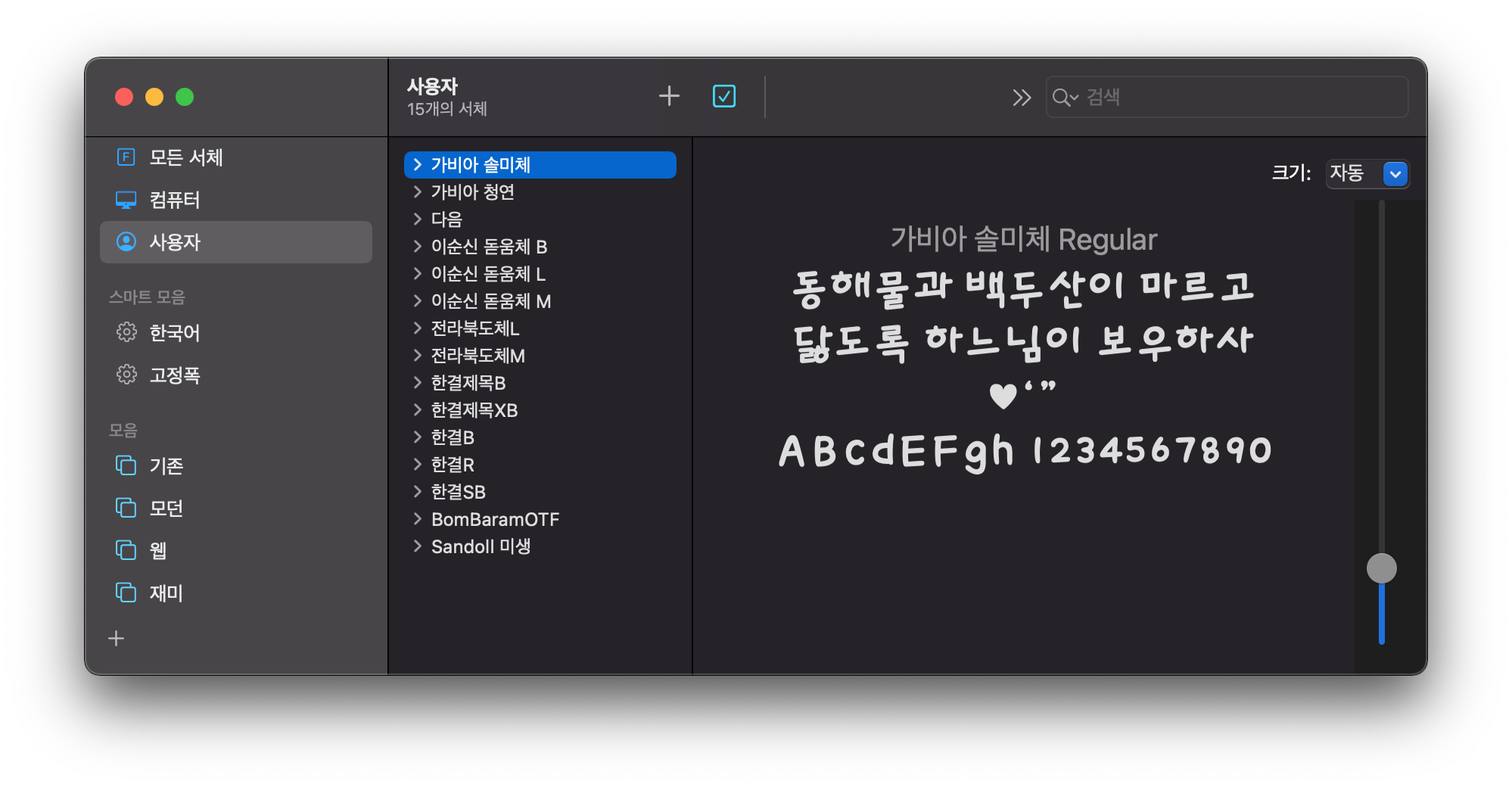
Task: Expand the 한결제목B font family
Action: coord(417,382)
